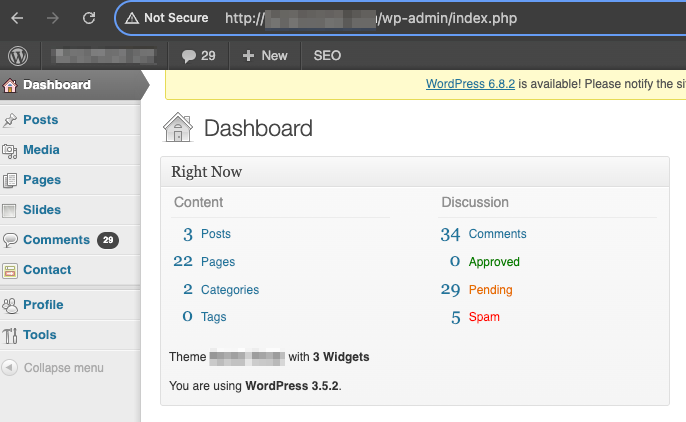Open the SEO admin bar menu
This screenshot has height=422, width=686.
click(x=327, y=56)
